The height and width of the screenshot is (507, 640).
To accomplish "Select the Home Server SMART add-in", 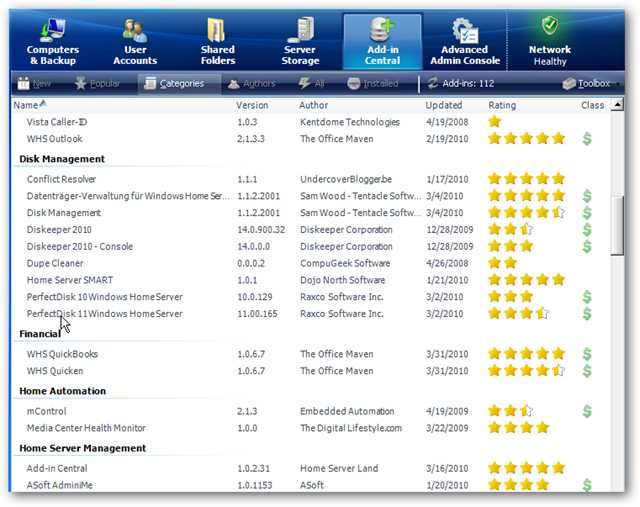I will coord(70,280).
